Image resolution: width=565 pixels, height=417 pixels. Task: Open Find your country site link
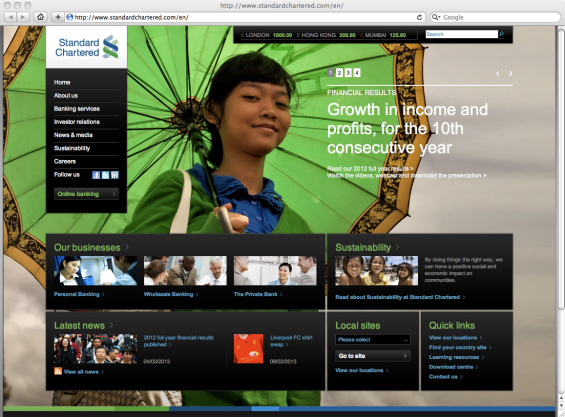tap(460, 347)
